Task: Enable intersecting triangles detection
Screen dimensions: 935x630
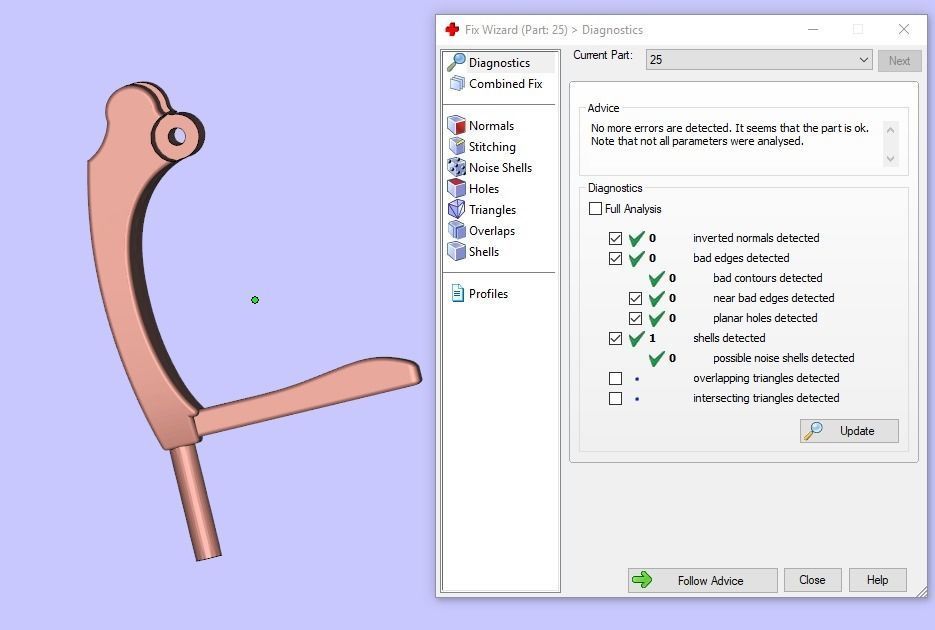Action: [615, 398]
